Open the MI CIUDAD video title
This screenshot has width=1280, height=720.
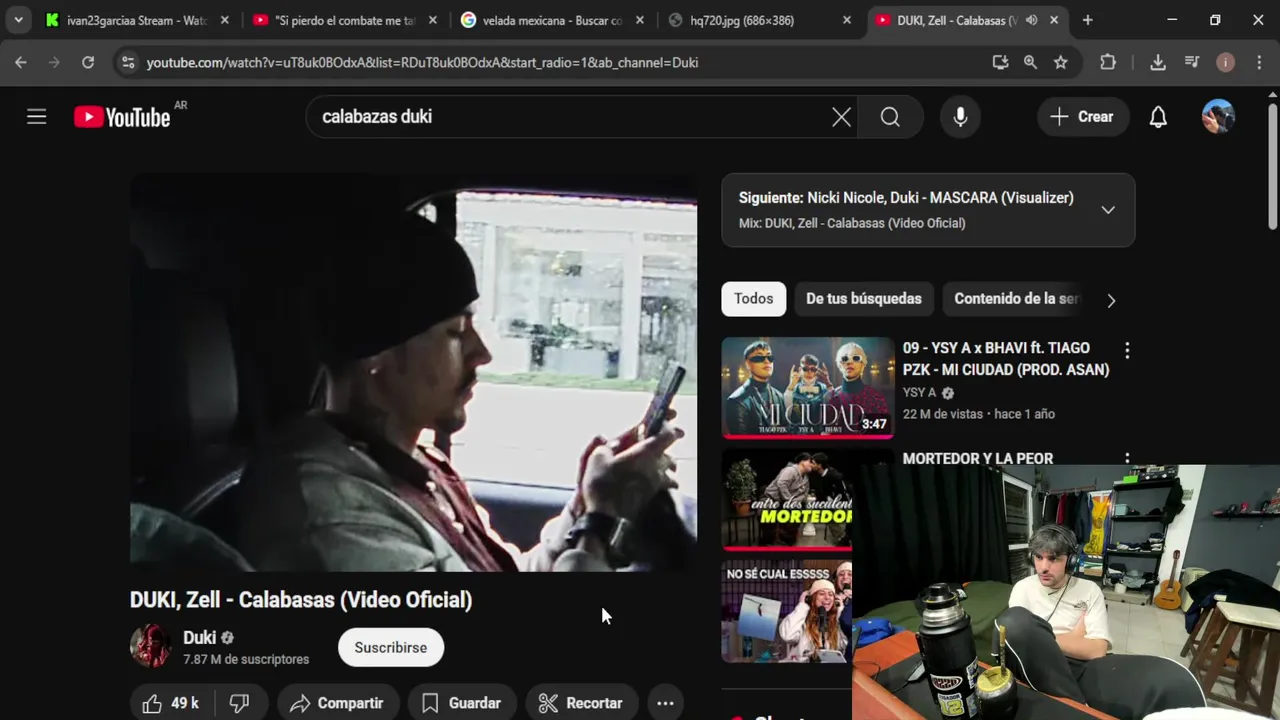1006,359
